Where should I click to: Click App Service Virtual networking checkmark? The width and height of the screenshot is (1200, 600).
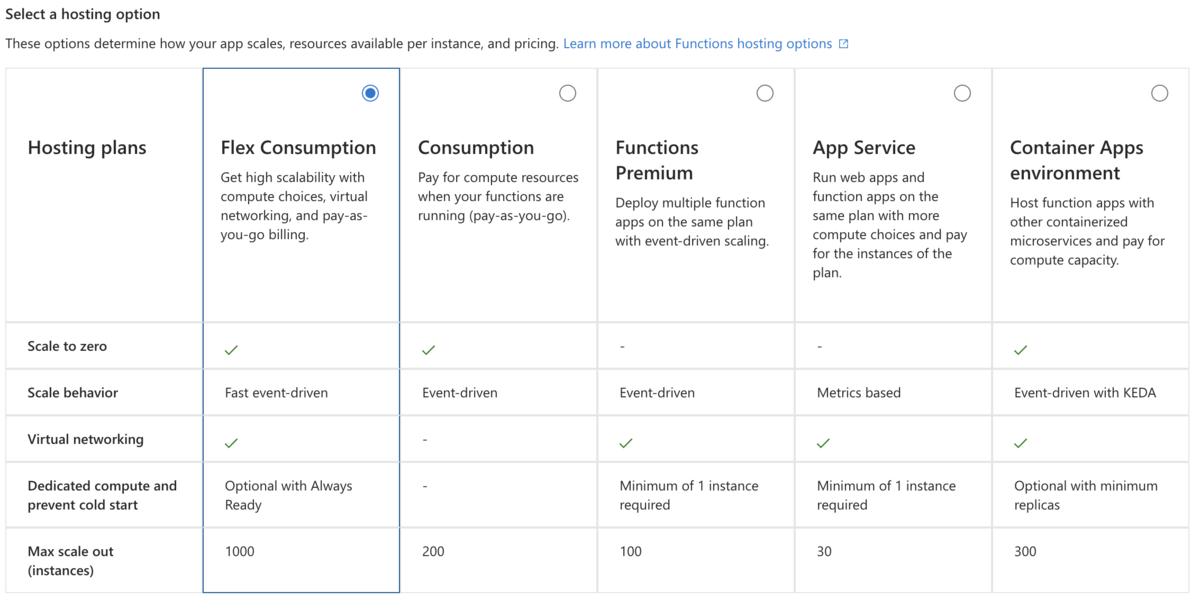(824, 443)
